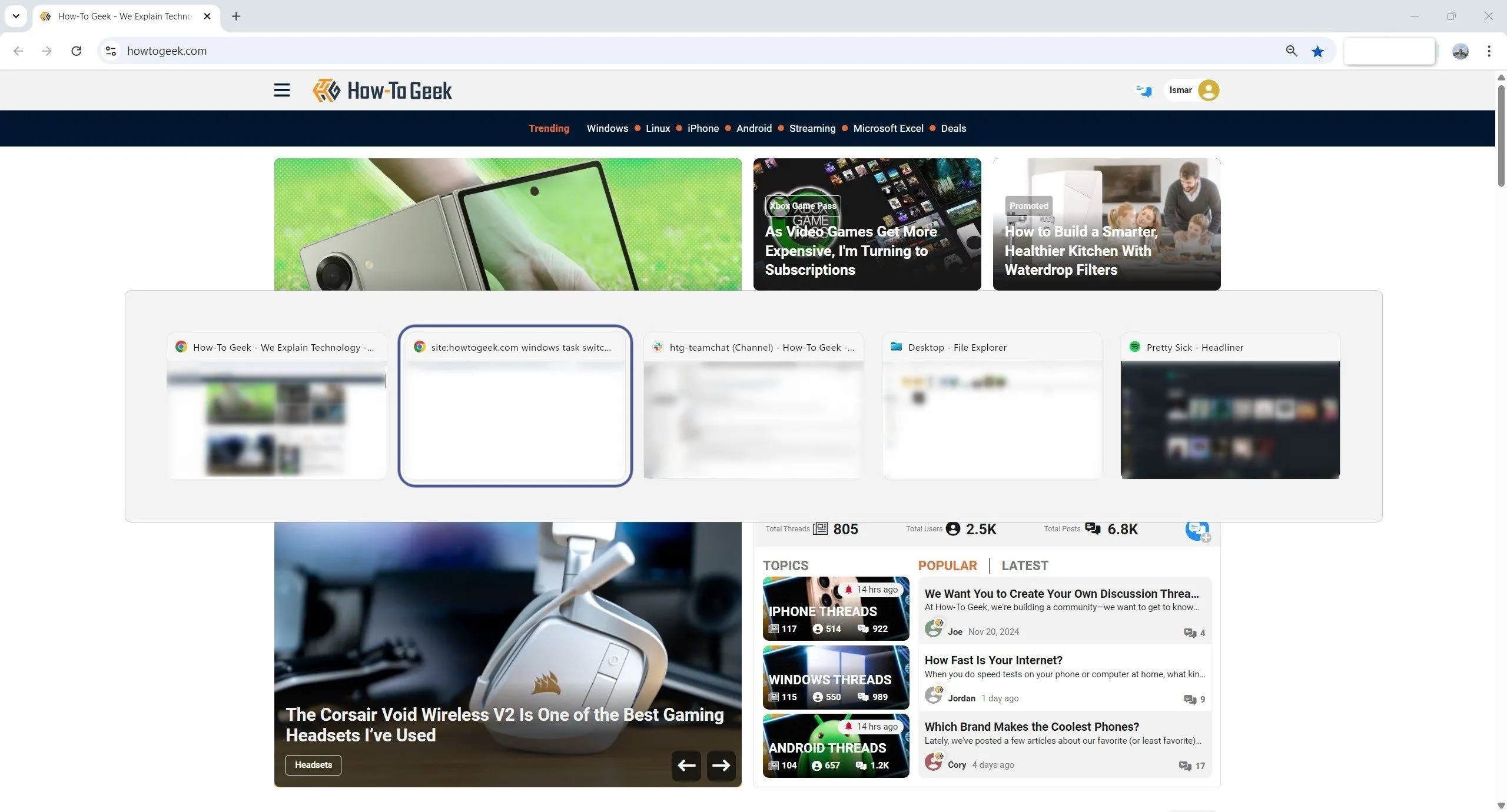Reload the page with refresh icon

[77, 51]
